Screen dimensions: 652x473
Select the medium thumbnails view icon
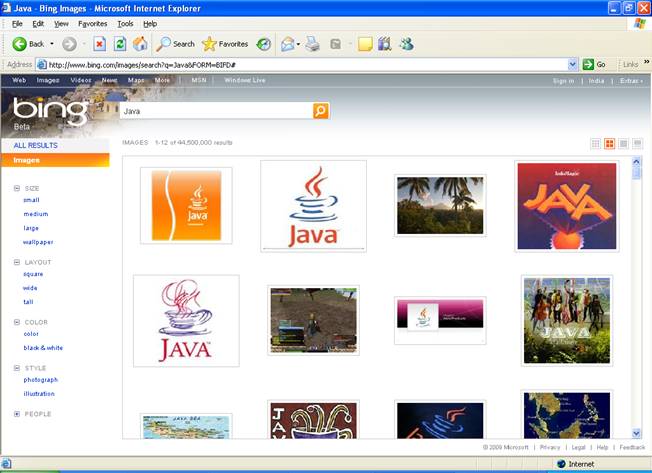pyautogui.click(x=610, y=143)
